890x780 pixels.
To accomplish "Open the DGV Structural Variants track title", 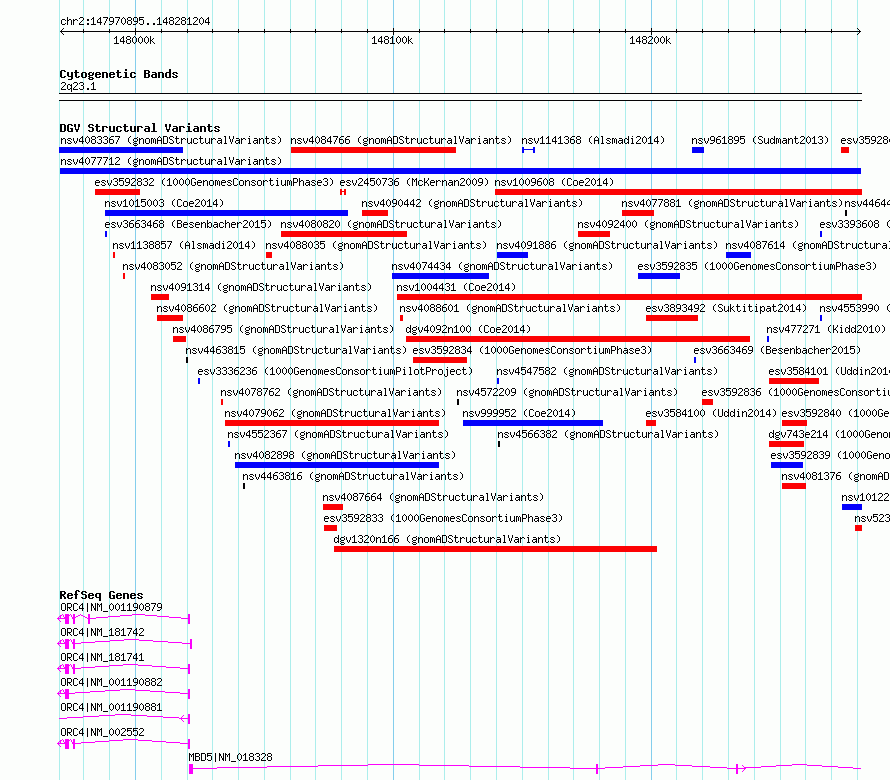I will pyautogui.click(x=140, y=128).
